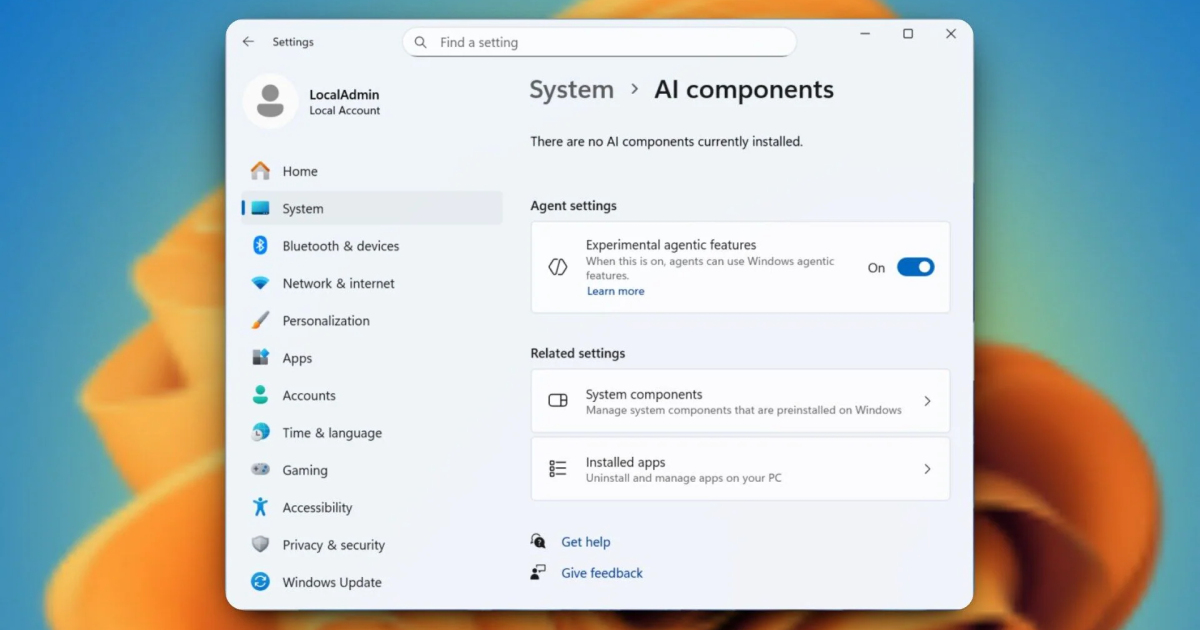Click the System breadcrumb to go back
The width and height of the screenshot is (1200, 630).
pos(571,90)
